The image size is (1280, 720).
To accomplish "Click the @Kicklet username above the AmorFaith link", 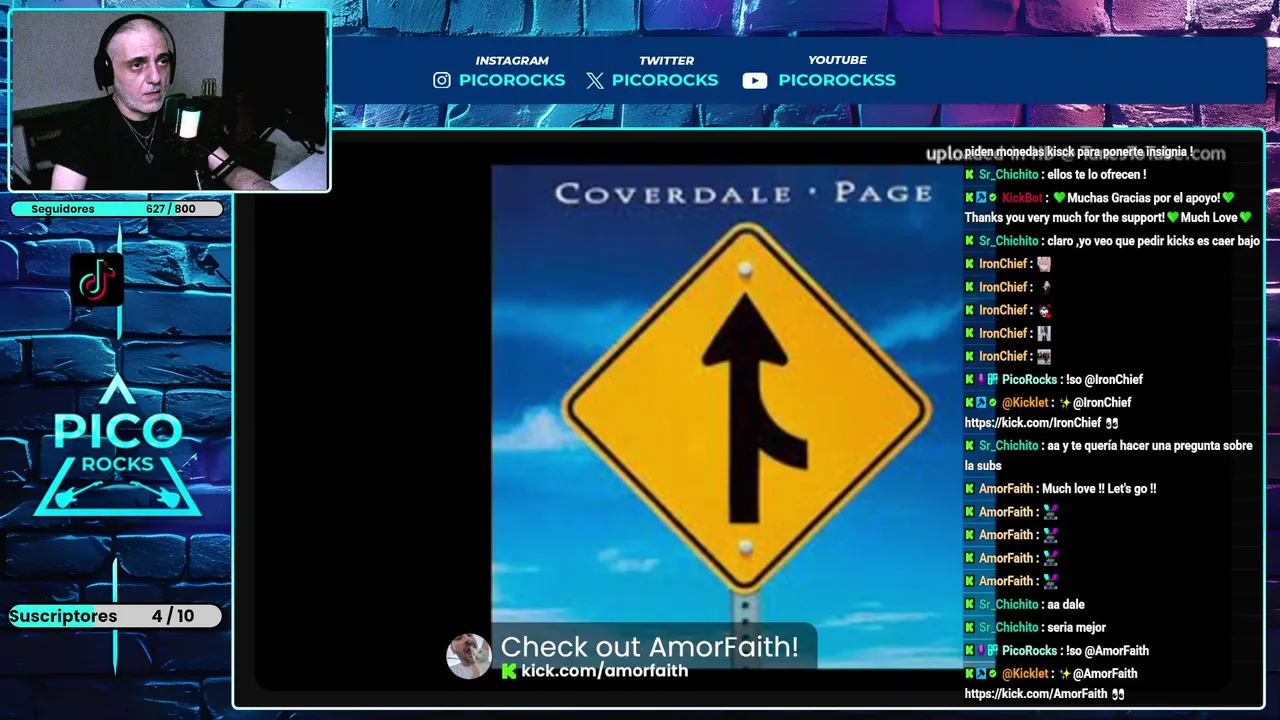I will click(x=1025, y=674).
